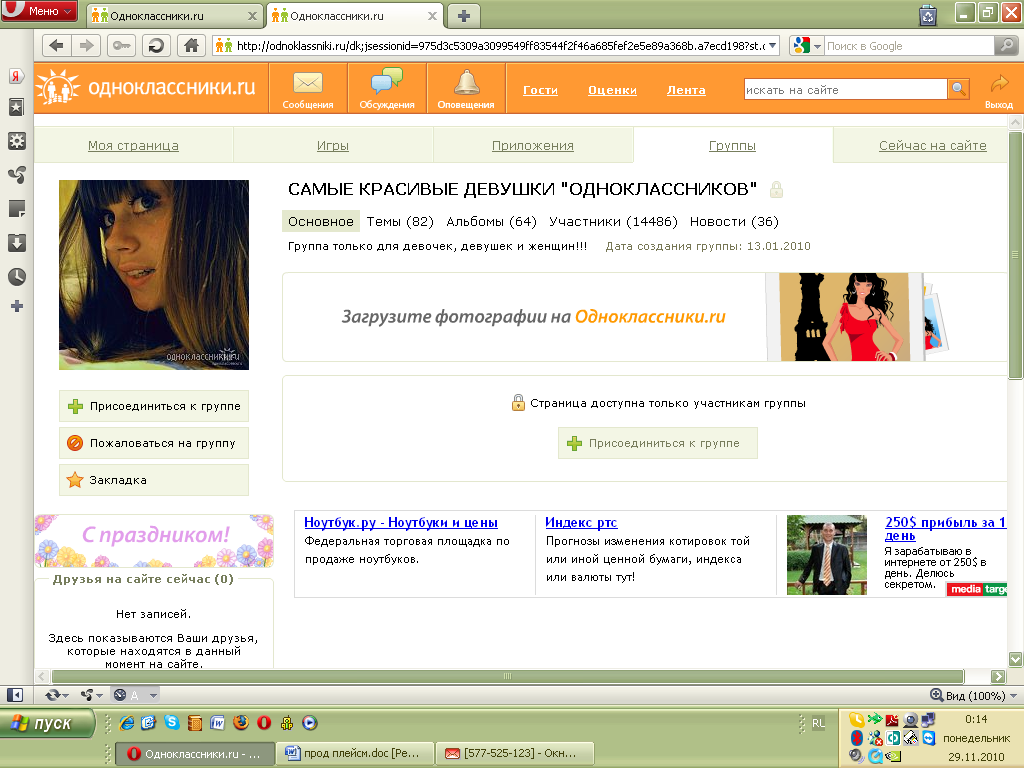This screenshot has height=768, width=1024.
Task: Click the horizontal scrollbar right arrow
Action: pos(998,677)
